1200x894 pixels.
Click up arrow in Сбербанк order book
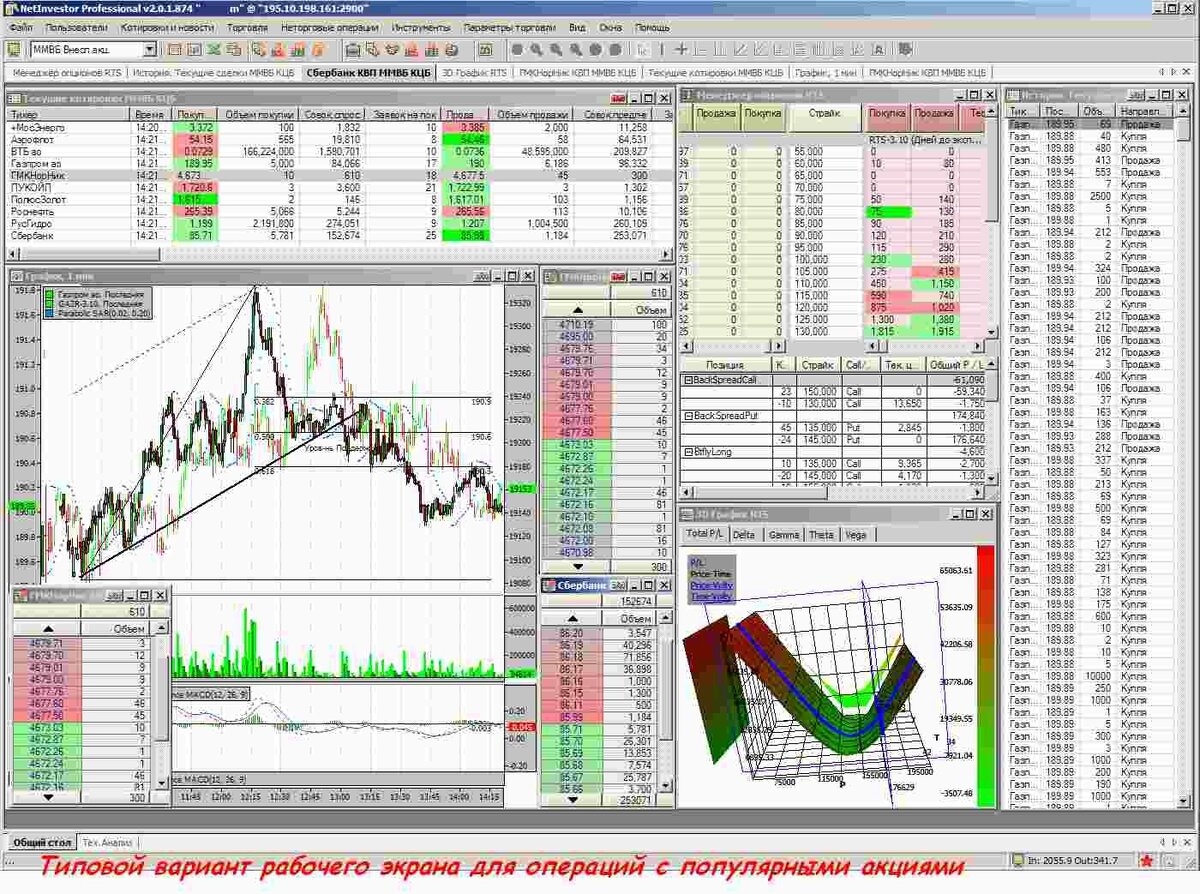pyautogui.click(x=573, y=619)
